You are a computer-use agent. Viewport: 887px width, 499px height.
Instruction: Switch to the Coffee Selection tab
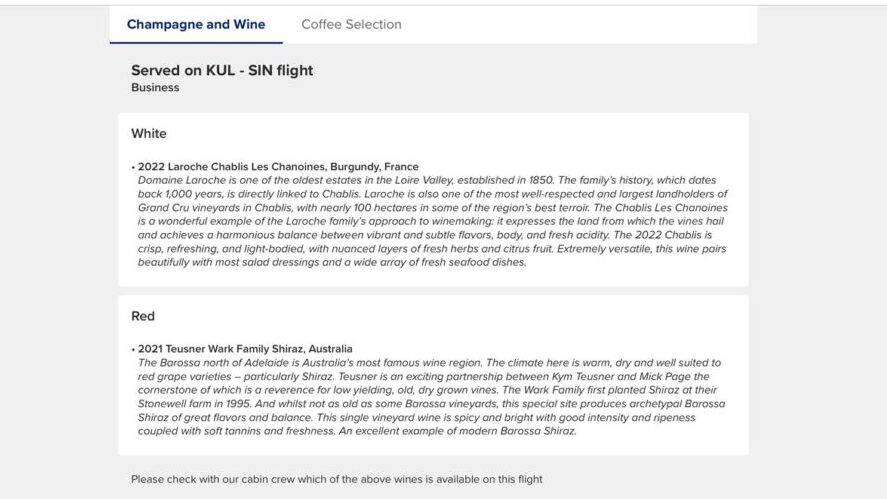(x=351, y=24)
